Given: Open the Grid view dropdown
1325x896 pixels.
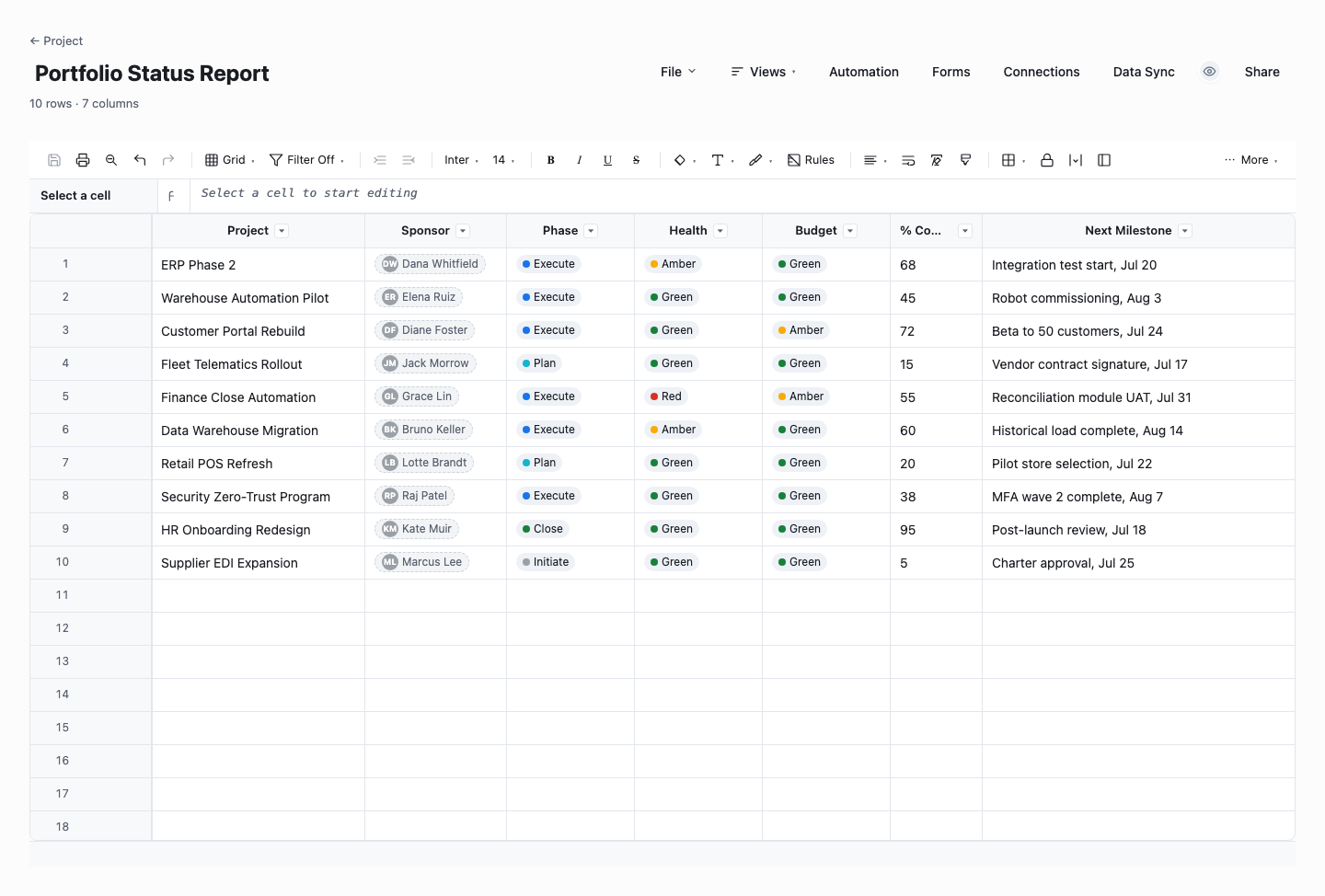Looking at the screenshot, I should pyautogui.click(x=230, y=160).
